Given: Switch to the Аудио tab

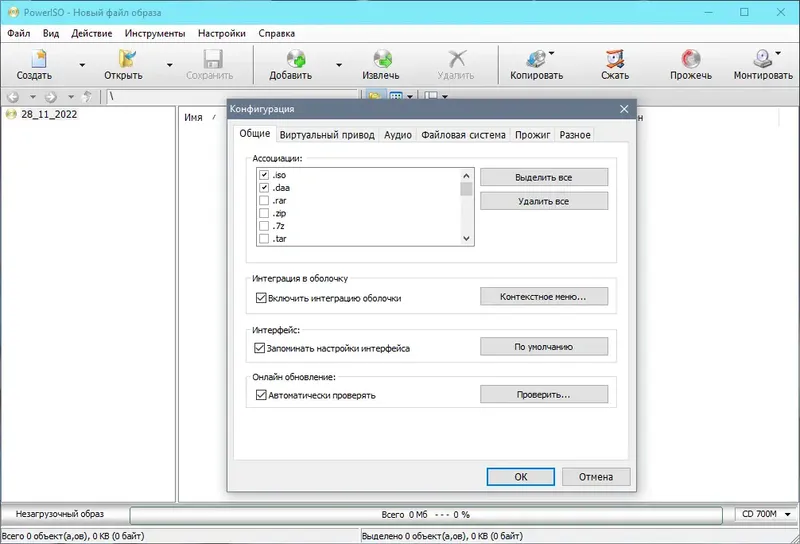Looking at the screenshot, I should tap(398, 135).
